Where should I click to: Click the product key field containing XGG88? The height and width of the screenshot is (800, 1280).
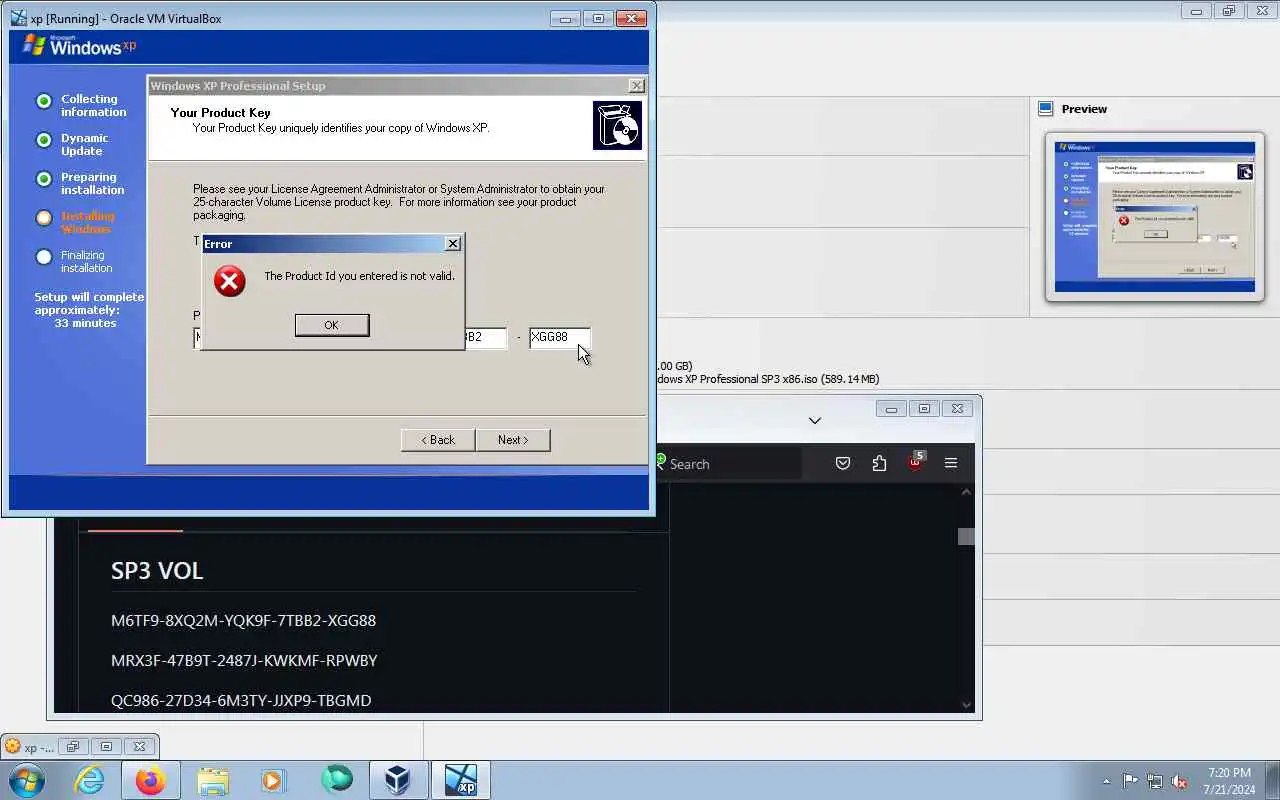[x=559, y=338]
